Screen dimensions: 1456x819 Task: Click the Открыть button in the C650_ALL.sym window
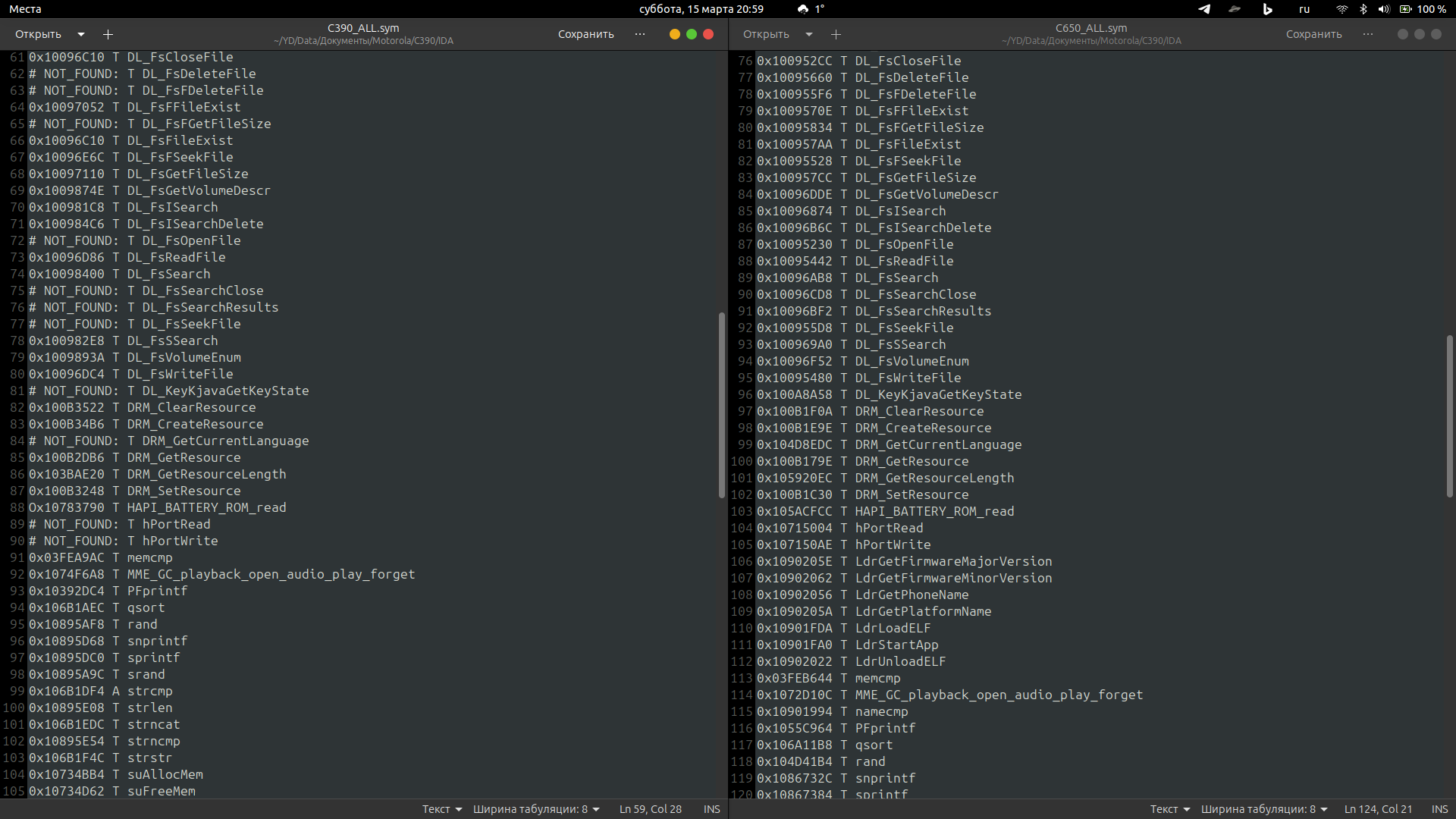click(766, 34)
